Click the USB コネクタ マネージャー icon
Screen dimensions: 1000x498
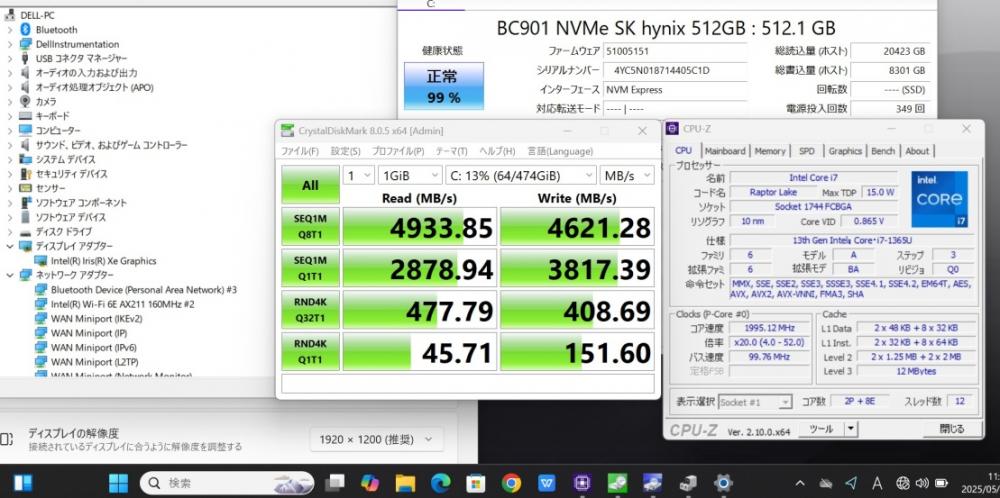point(26,58)
